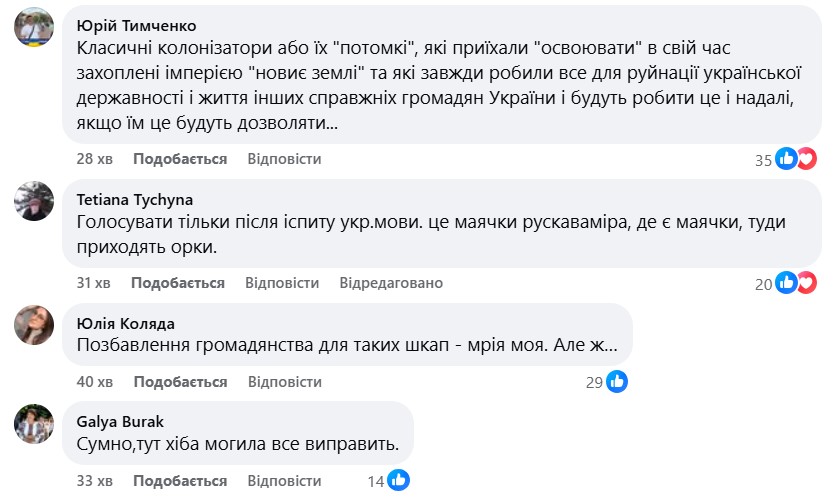Reply to Tetiana Tychyna's comment
The height and width of the screenshot is (497, 835).
point(282,283)
